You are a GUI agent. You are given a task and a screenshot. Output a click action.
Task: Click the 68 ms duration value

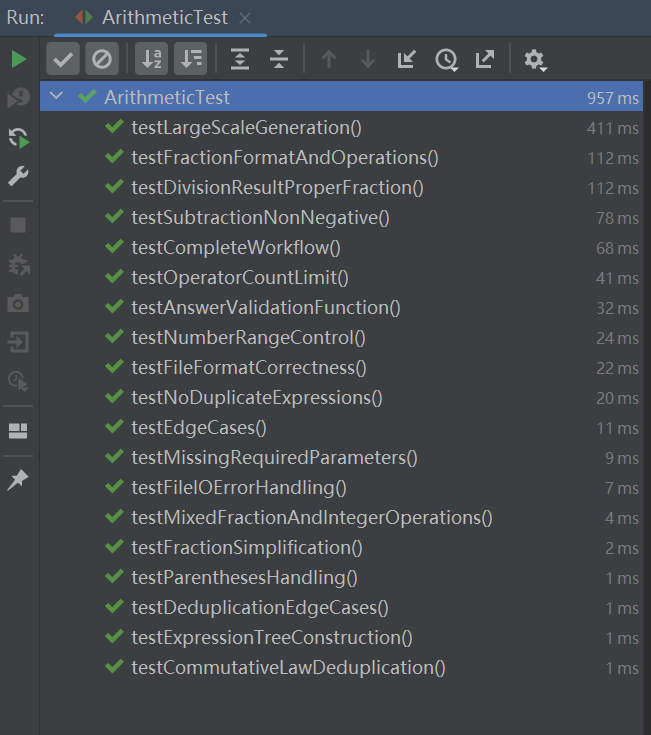617,248
